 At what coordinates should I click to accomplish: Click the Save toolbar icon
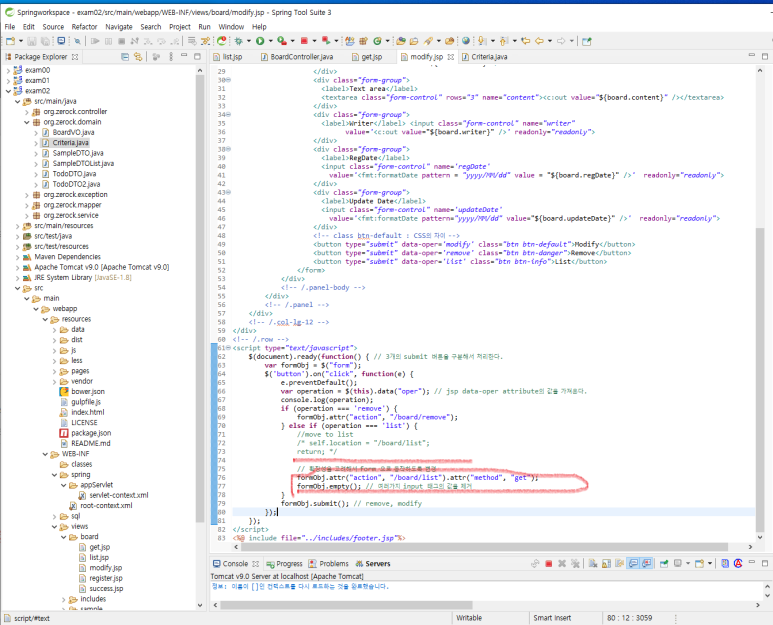pyautogui.click(x=32, y=41)
